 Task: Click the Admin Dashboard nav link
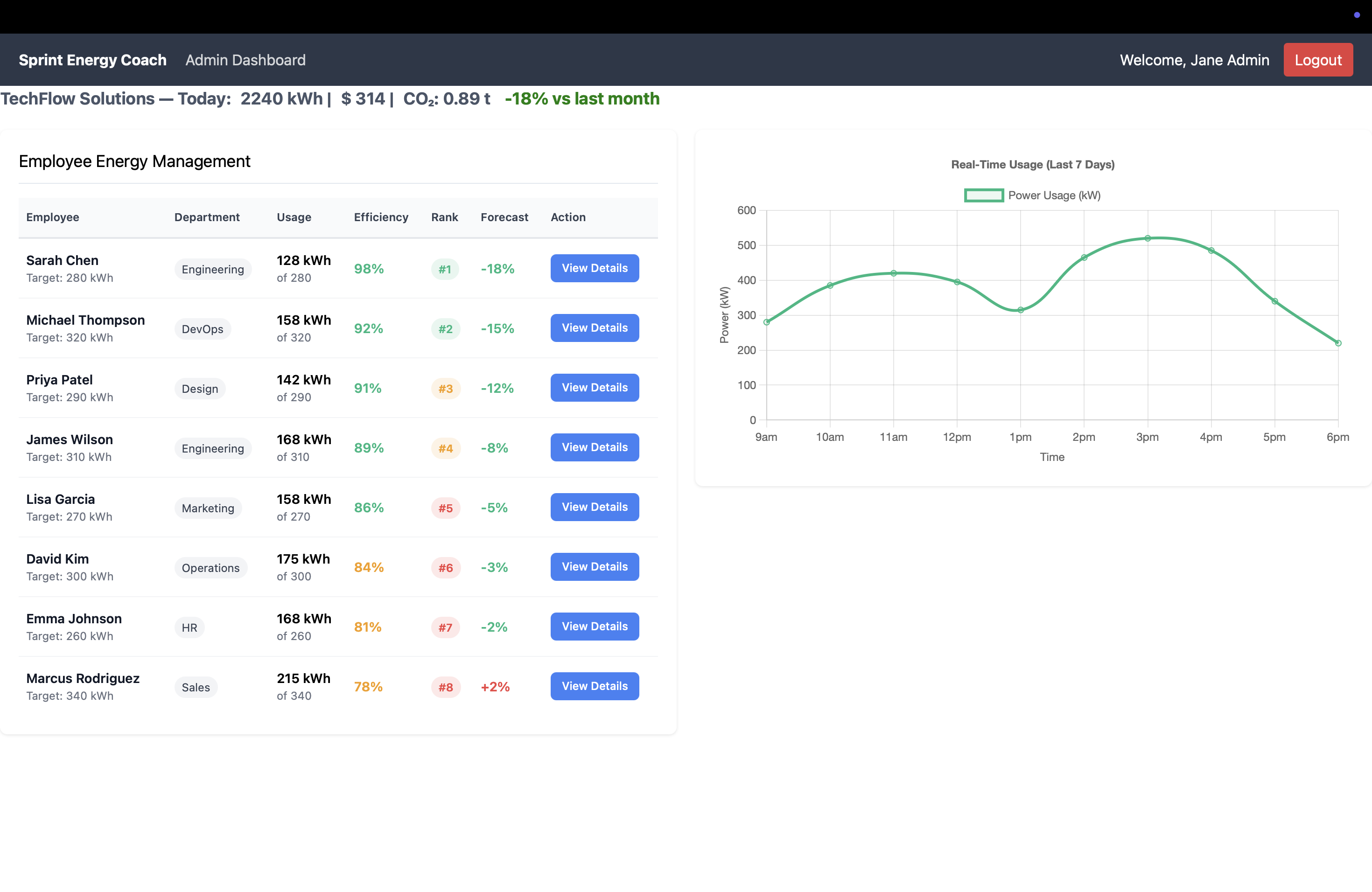[245, 60]
